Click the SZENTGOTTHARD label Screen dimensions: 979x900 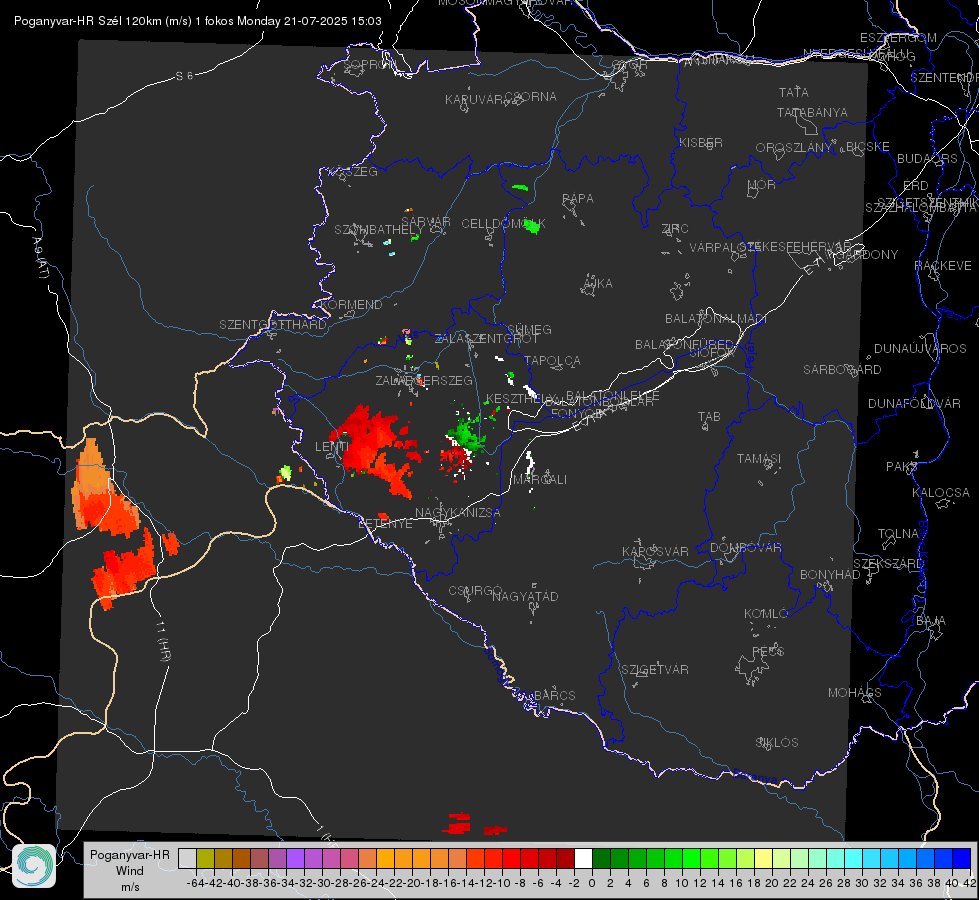pyautogui.click(x=273, y=325)
